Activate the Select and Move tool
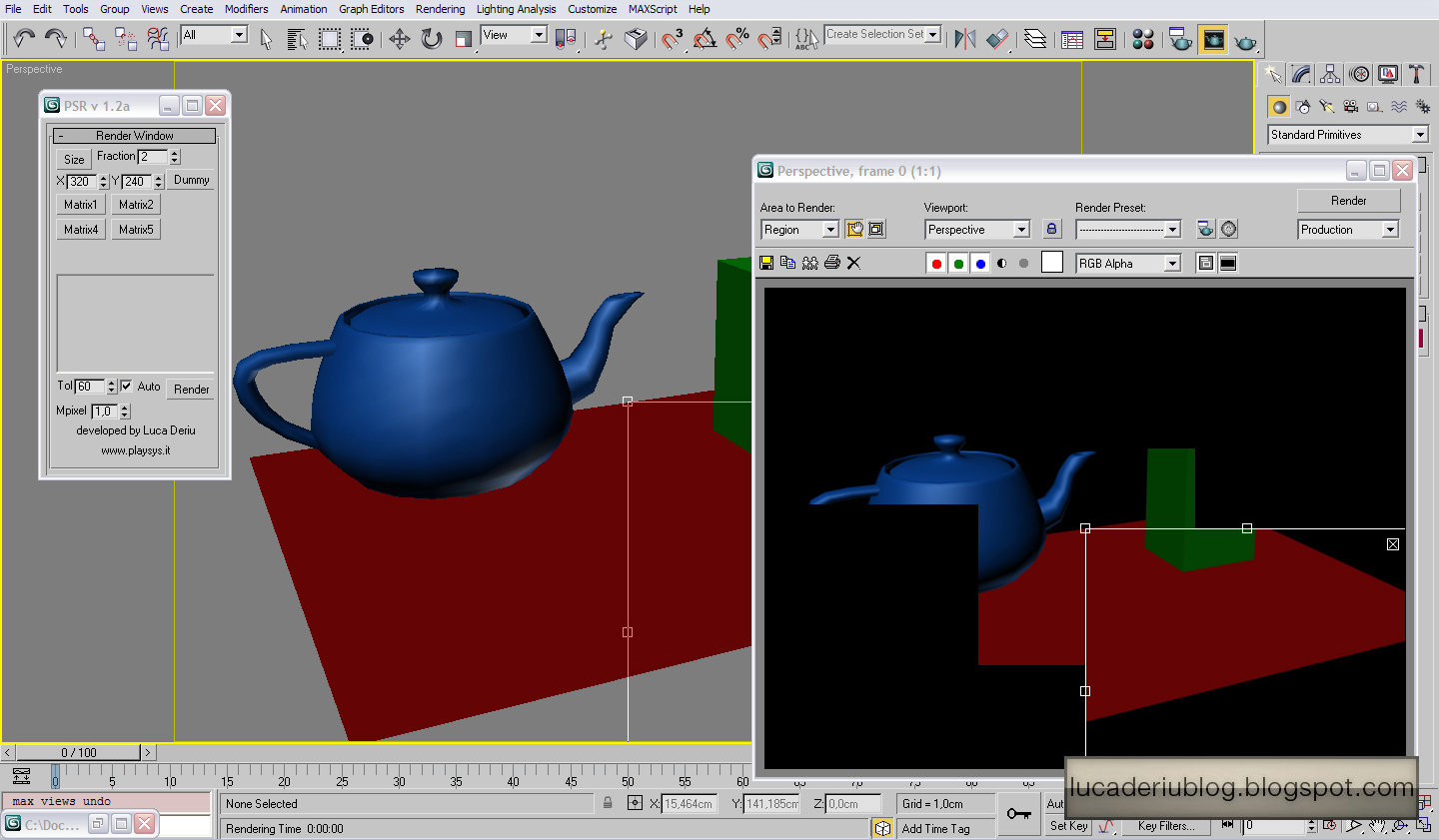This screenshot has width=1439, height=840. coord(399,39)
